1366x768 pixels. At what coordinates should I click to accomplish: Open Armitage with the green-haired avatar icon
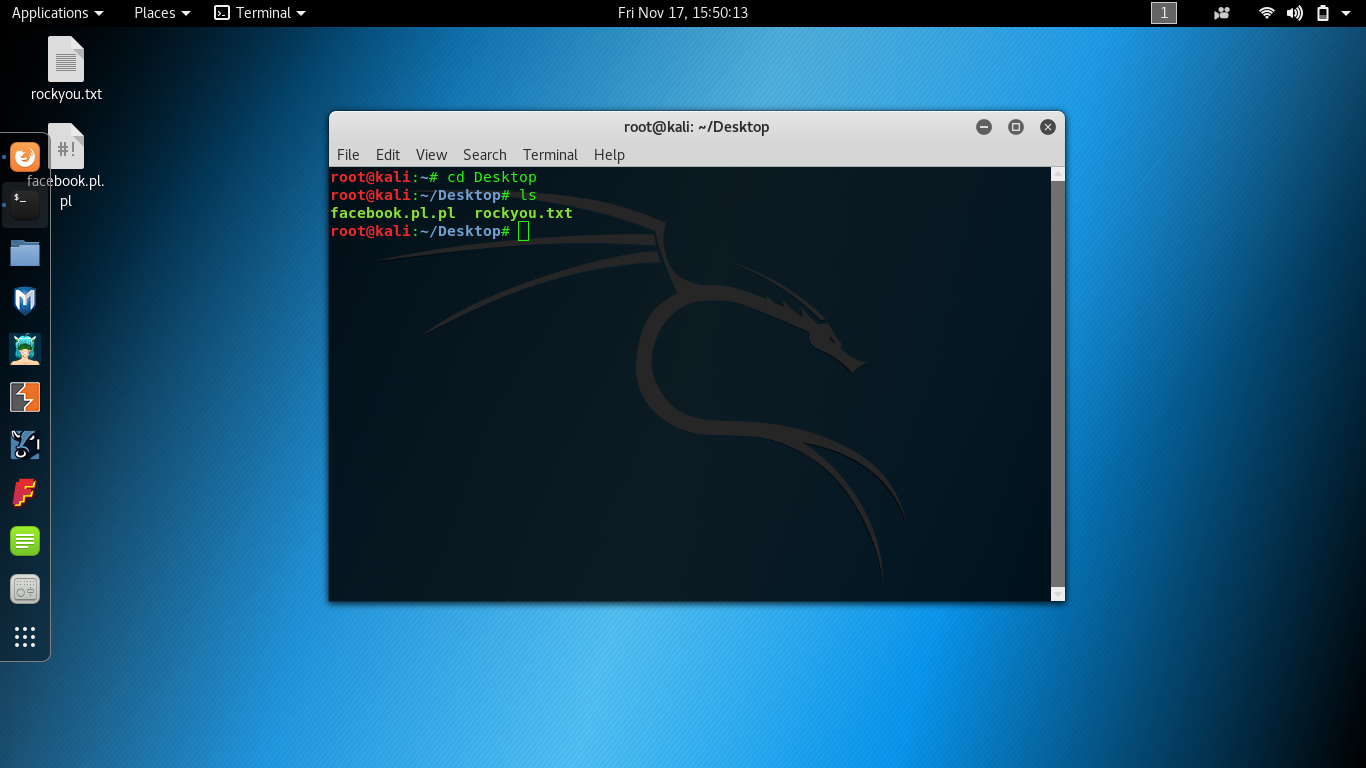point(25,349)
